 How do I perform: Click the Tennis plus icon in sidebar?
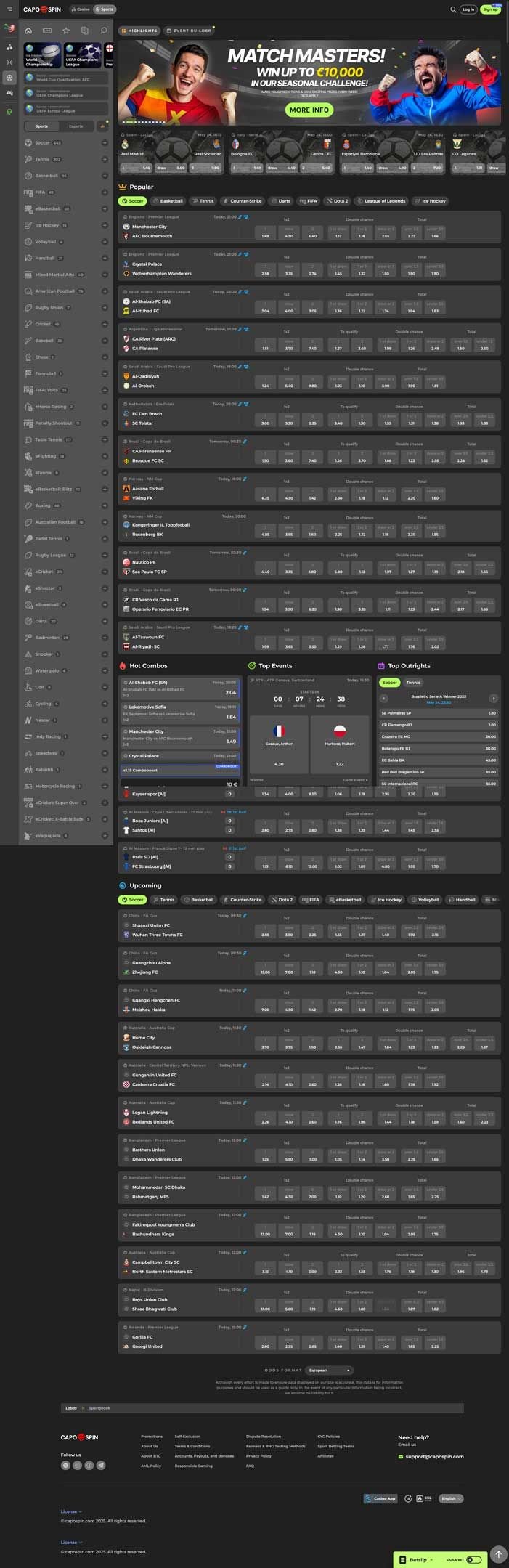(x=105, y=159)
